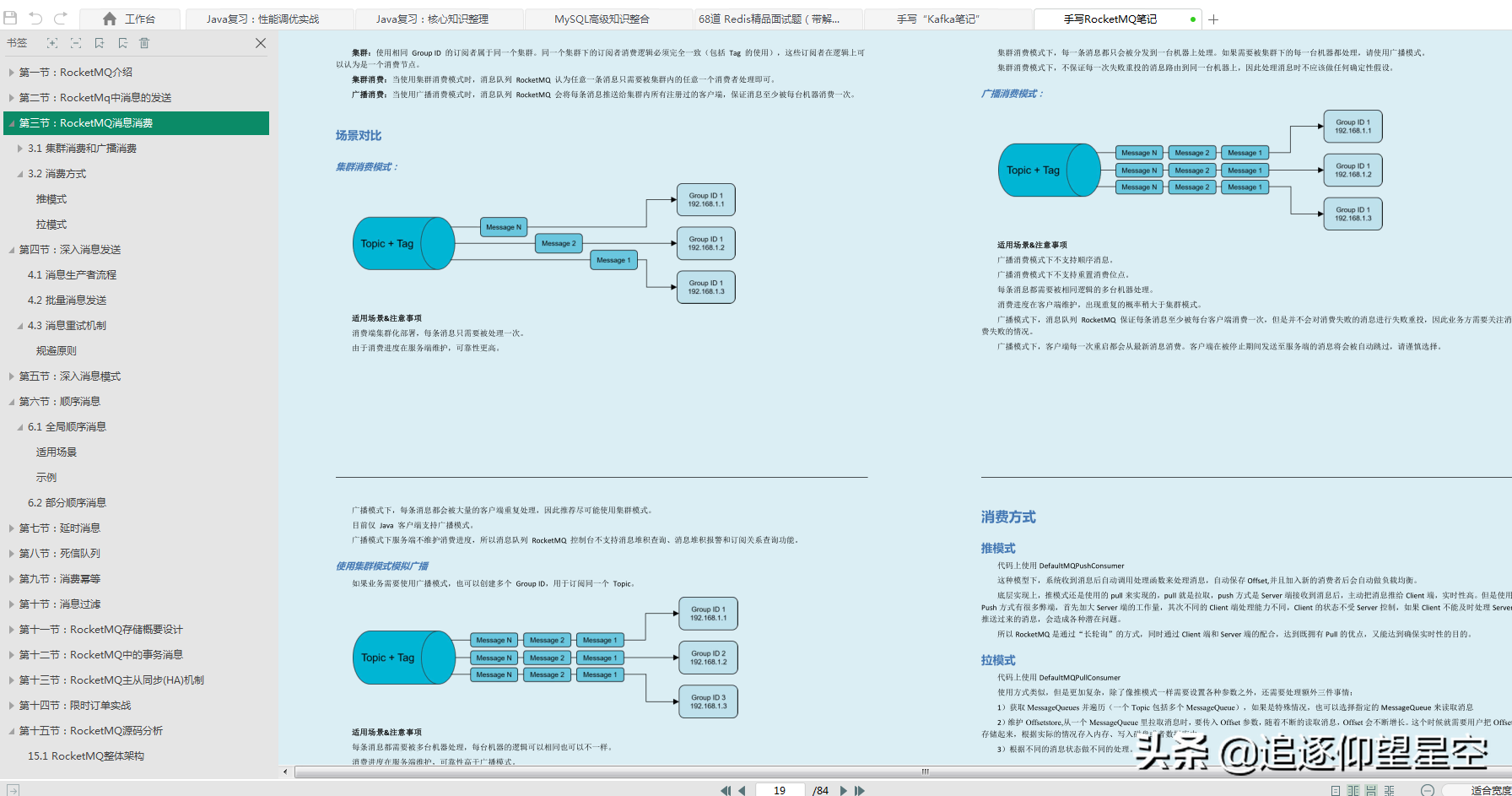Click the plus icon to open new tab
Image resolution: width=1512 pixels, height=796 pixels.
click(1213, 19)
